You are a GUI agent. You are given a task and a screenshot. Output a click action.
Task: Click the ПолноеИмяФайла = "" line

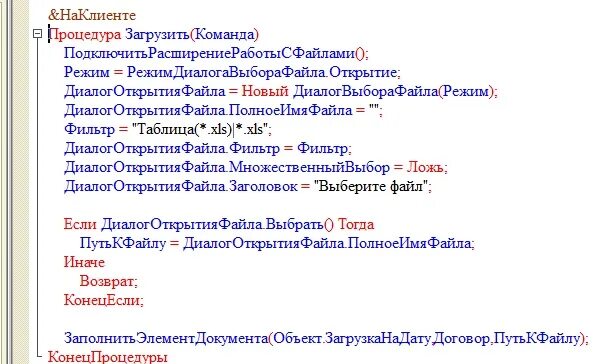(x=223, y=110)
